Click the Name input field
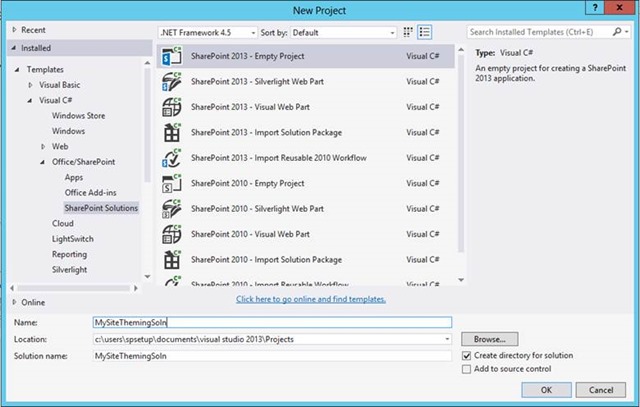 click(272, 322)
